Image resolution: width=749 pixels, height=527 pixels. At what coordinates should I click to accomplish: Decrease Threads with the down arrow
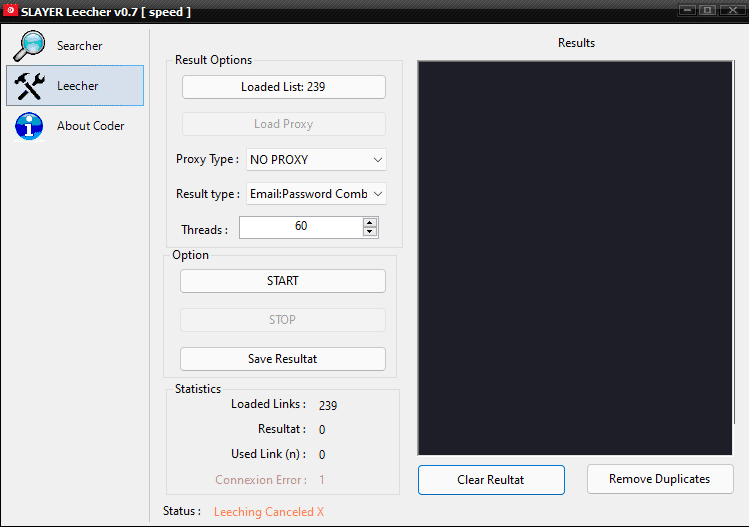[x=370, y=232]
